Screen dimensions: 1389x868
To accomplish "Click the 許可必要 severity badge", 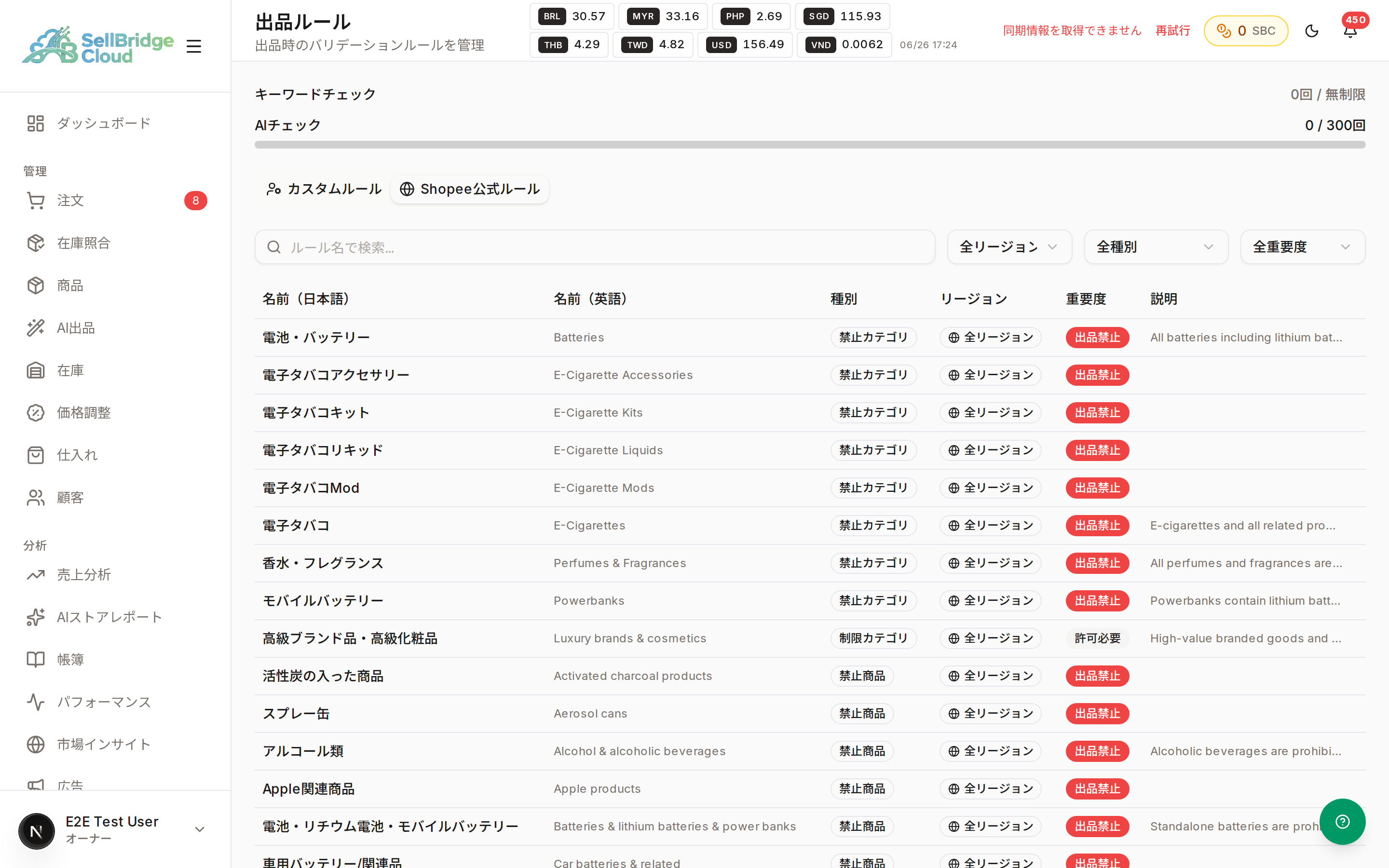I will pos(1097,638).
